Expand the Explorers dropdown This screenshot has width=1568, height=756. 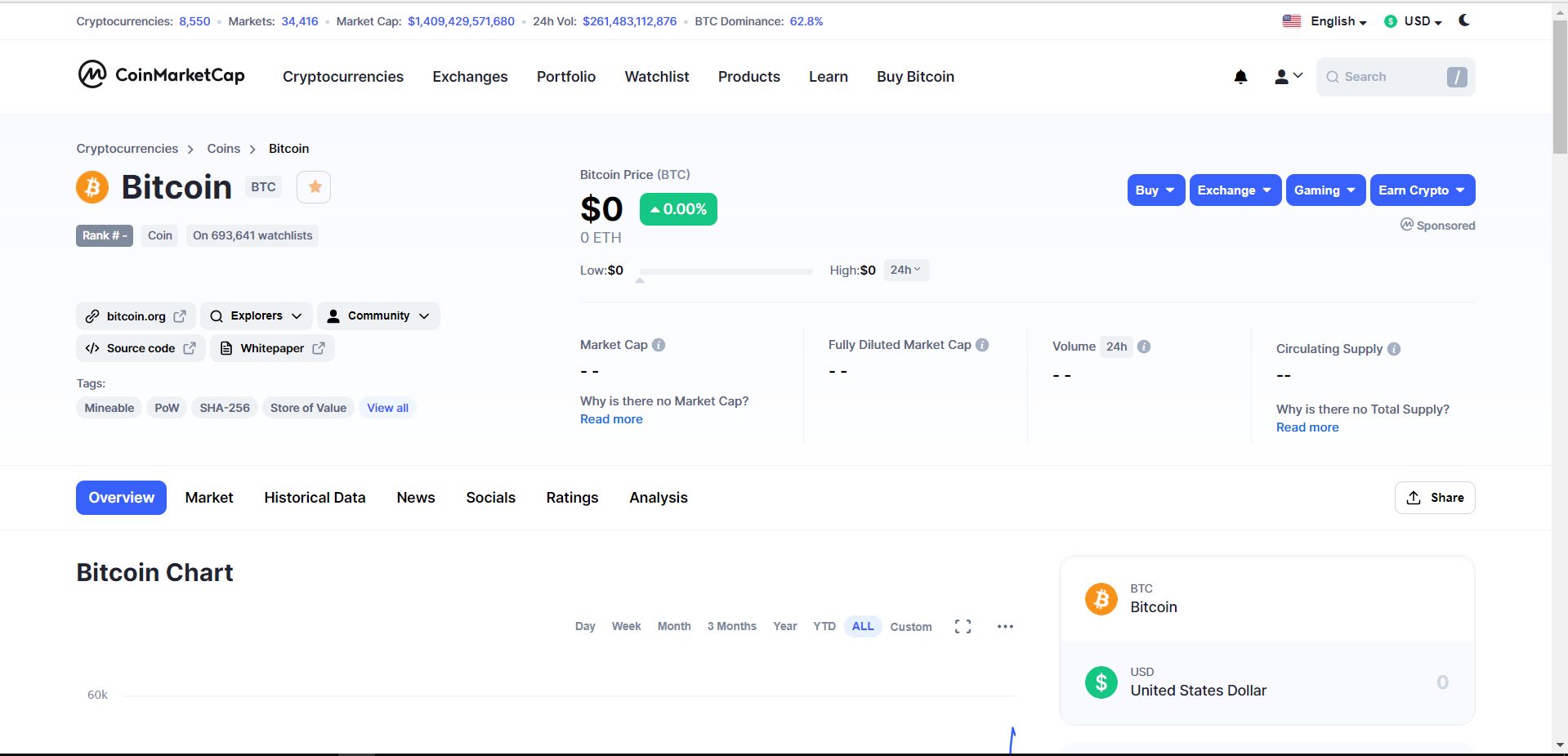(x=257, y=316)
